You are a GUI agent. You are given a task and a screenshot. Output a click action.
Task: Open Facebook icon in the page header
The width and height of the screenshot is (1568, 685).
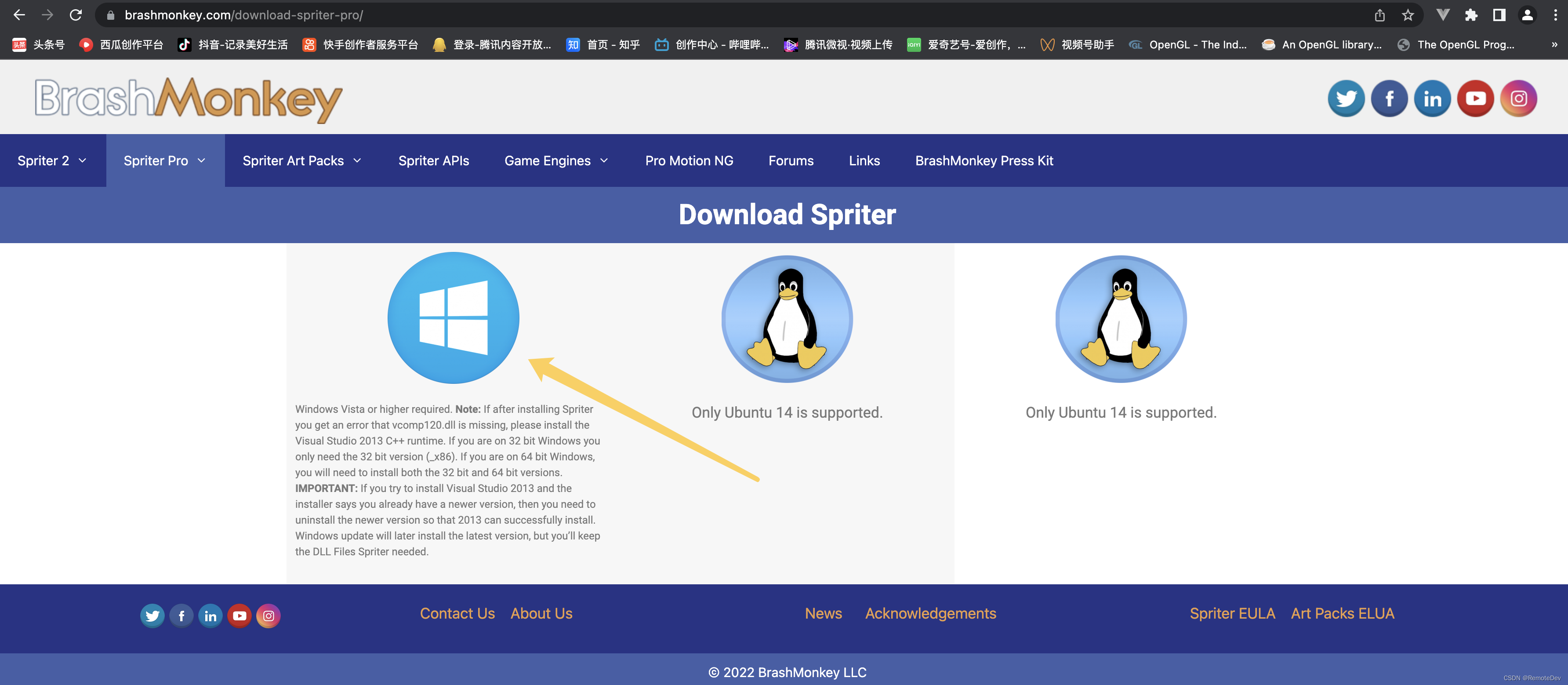(1389, 98)
